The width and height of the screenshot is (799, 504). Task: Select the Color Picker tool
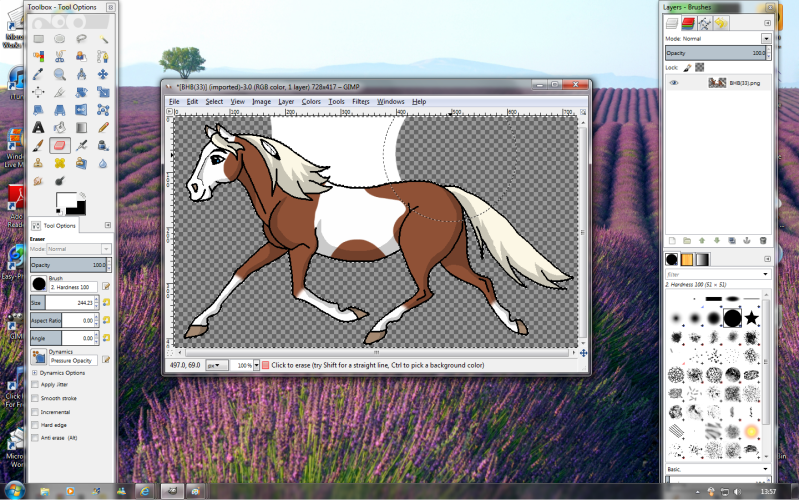coord(39,74)
